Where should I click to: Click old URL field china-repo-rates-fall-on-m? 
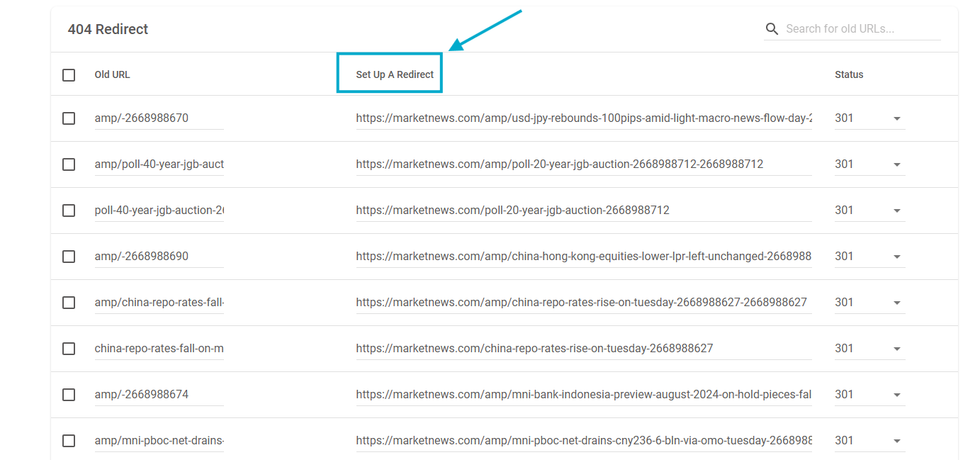point(158,348)
